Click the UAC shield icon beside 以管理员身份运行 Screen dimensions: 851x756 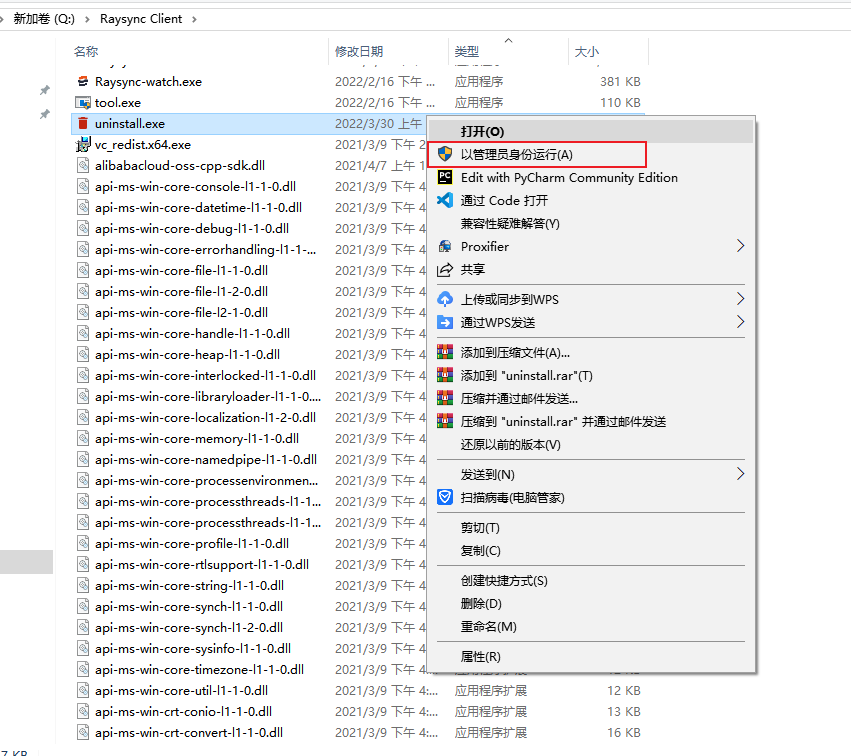click(x=443, y=154)
